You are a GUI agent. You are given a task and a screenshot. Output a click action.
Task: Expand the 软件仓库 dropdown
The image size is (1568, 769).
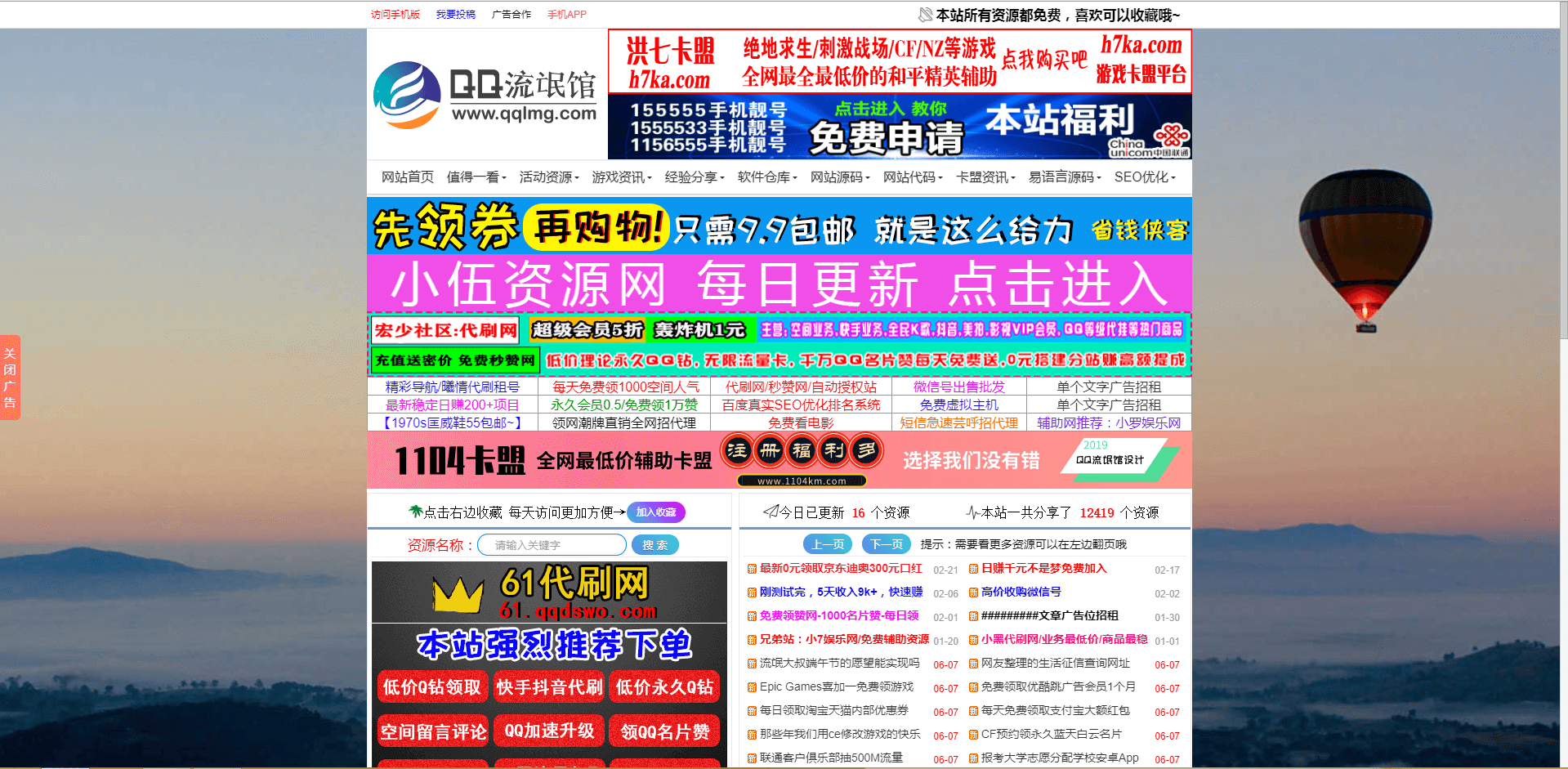[765, 177]
